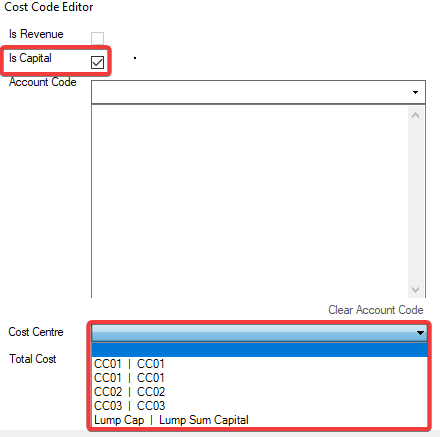The height and width of the screenshot is (437, 440).
Task: Click the account list scroll-down arrow
Action: tap(415, 289)
